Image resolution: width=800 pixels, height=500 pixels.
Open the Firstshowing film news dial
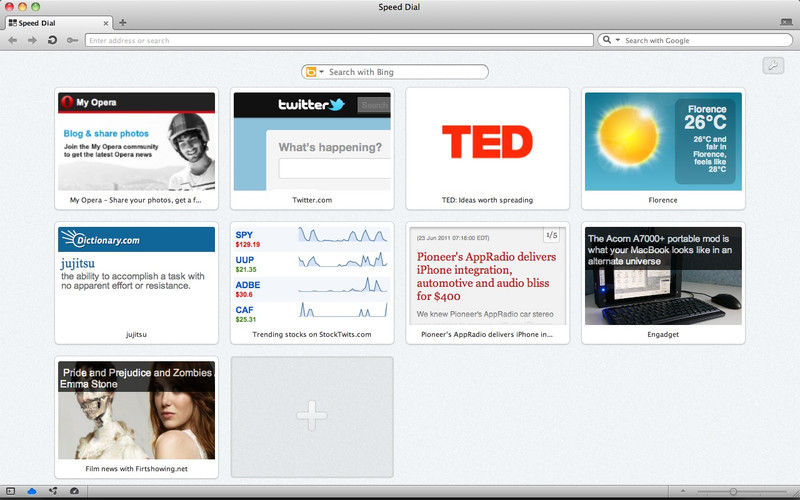pos(136,417)
